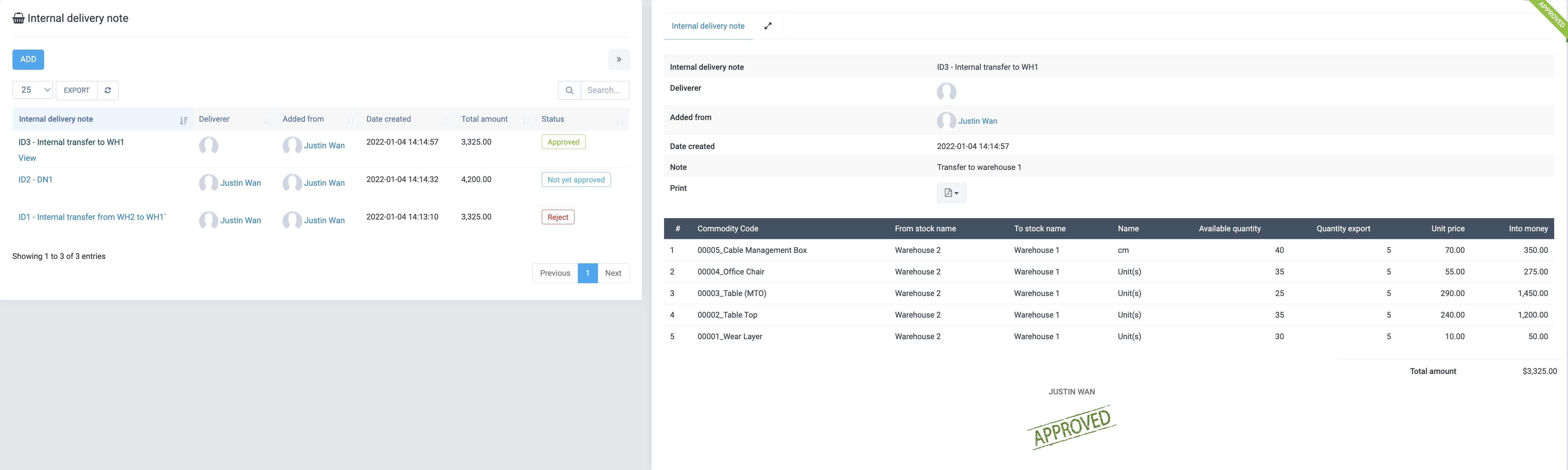Click the search magnifier icon
Image resolution: width=1568 pixels, height=470 pixels.
[569, 90]
